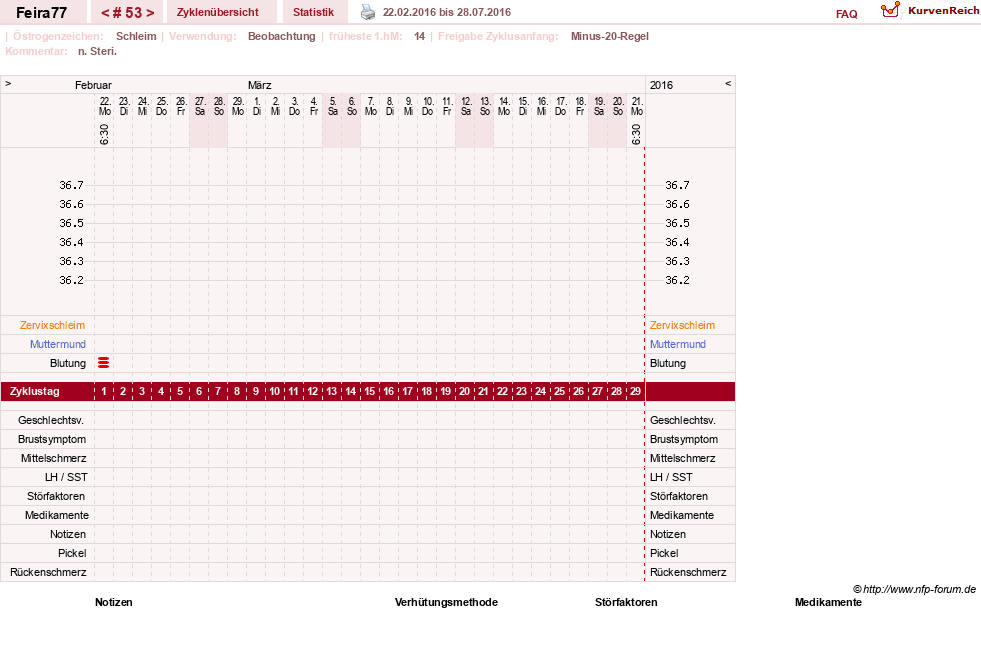
Task: Click the date range 22.02.2016 bis 28.07.2016
Action: point(447,12)
